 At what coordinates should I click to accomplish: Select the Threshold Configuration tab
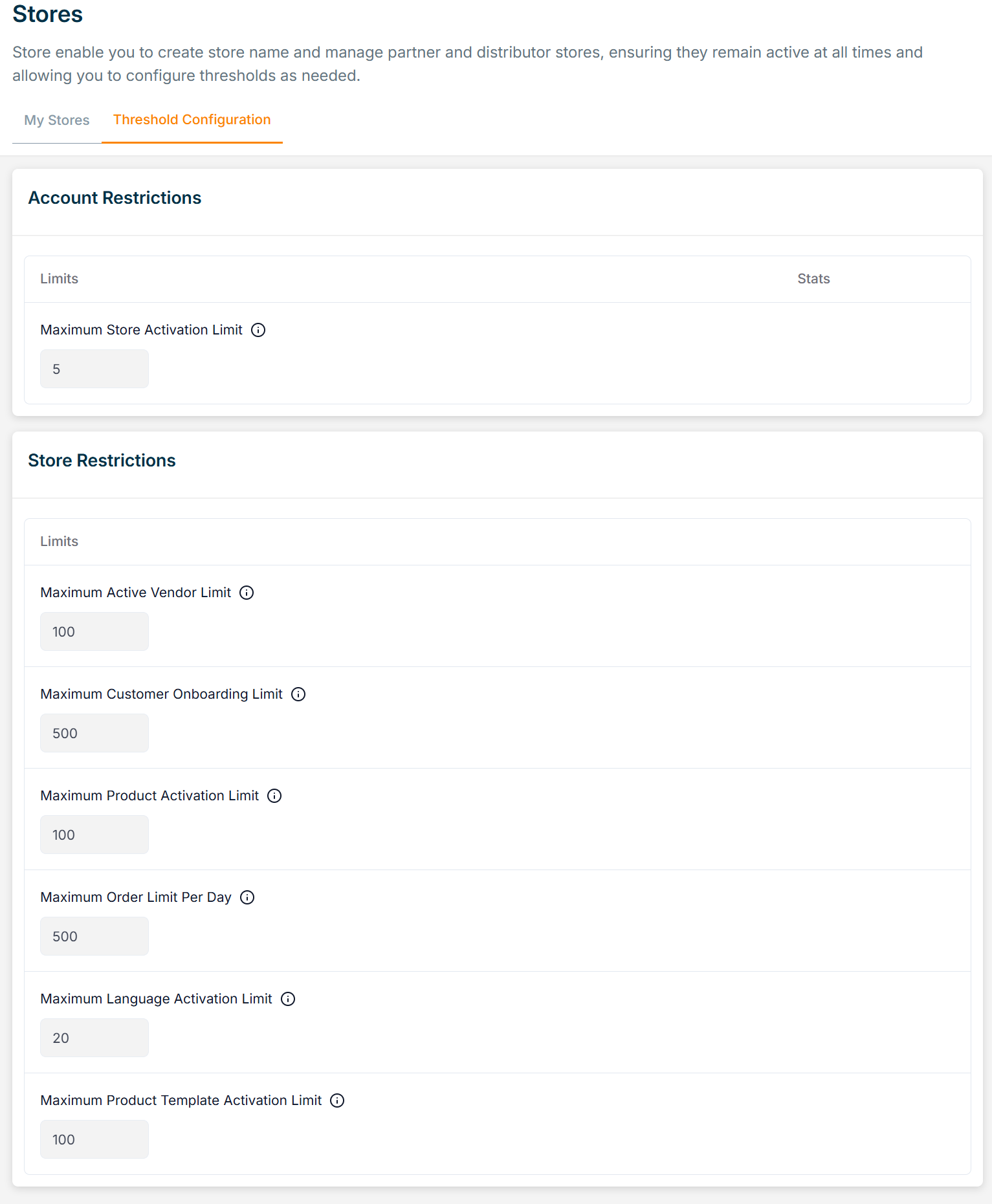pos(192,120)
